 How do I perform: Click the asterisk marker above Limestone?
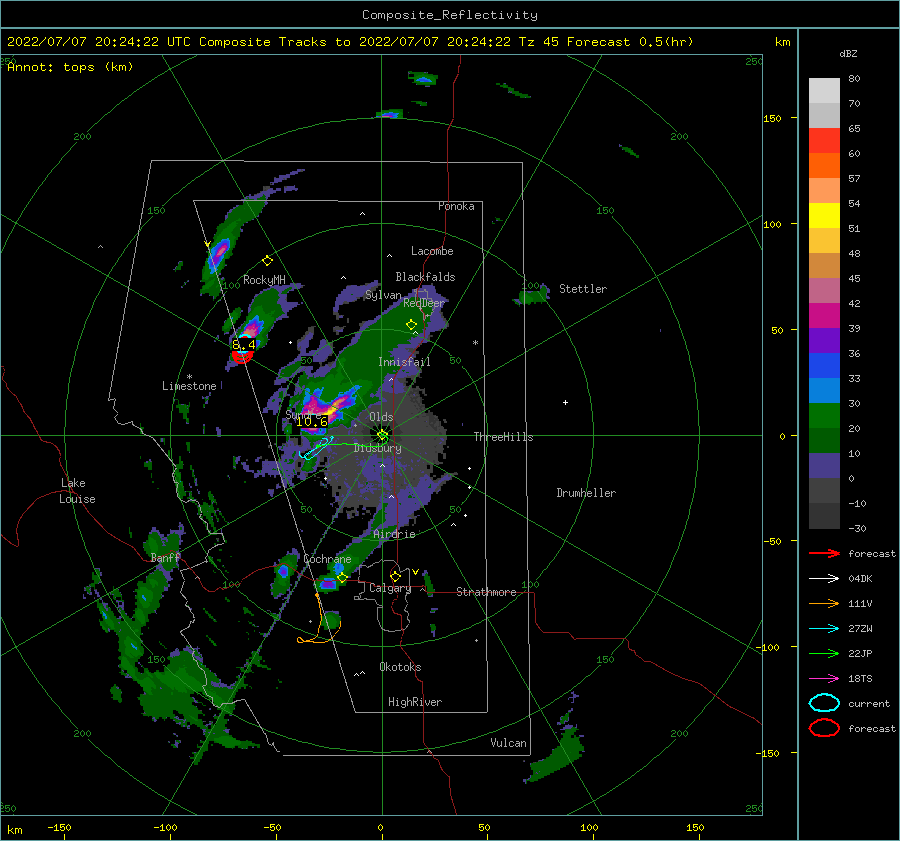pyautogui.click(x=189, y=377)
